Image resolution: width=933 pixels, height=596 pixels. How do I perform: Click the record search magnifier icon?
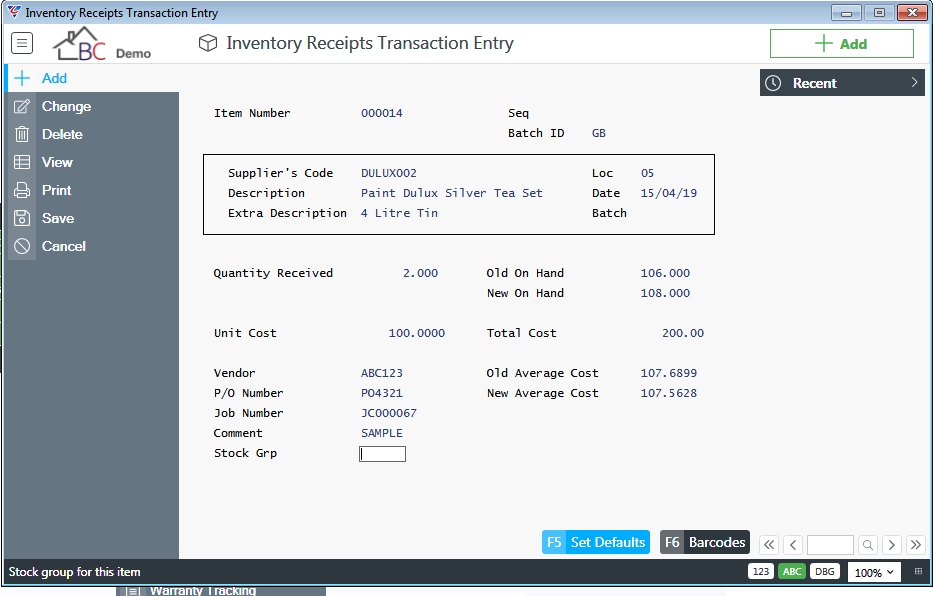tap(868, 545)
